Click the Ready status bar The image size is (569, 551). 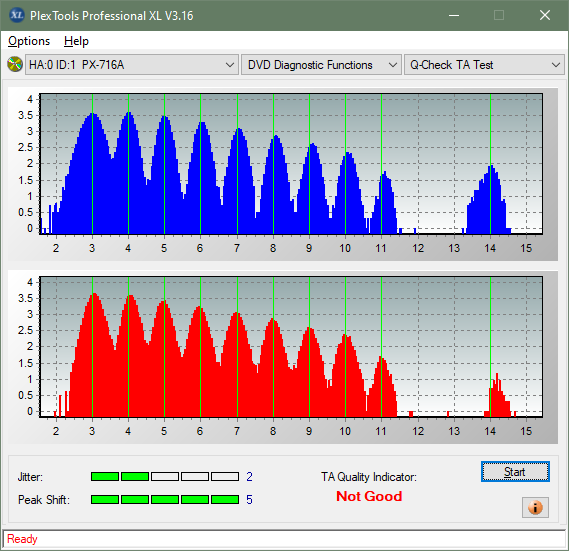284,539
